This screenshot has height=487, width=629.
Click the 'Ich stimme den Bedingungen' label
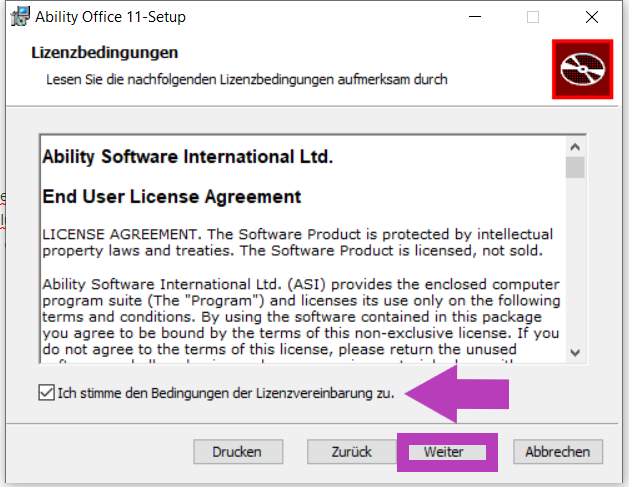coord(226,393)
